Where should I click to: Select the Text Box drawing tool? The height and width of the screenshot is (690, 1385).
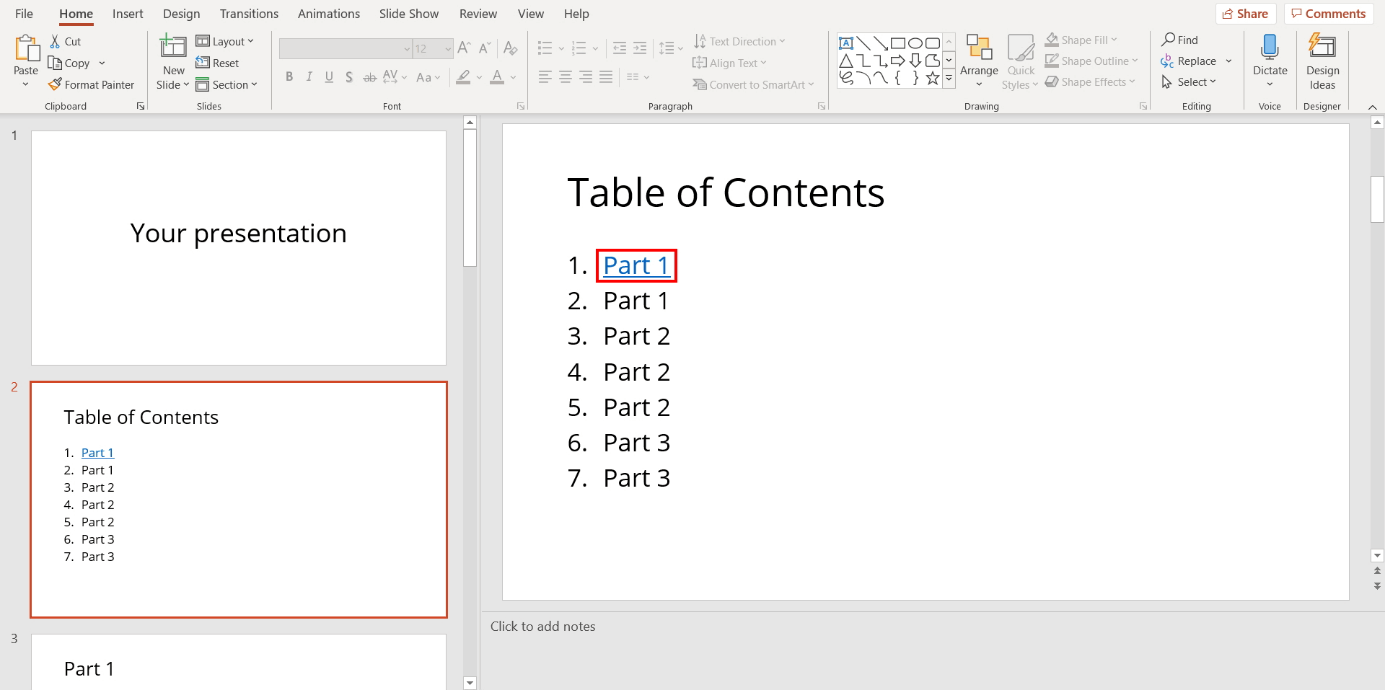[846, 42]
